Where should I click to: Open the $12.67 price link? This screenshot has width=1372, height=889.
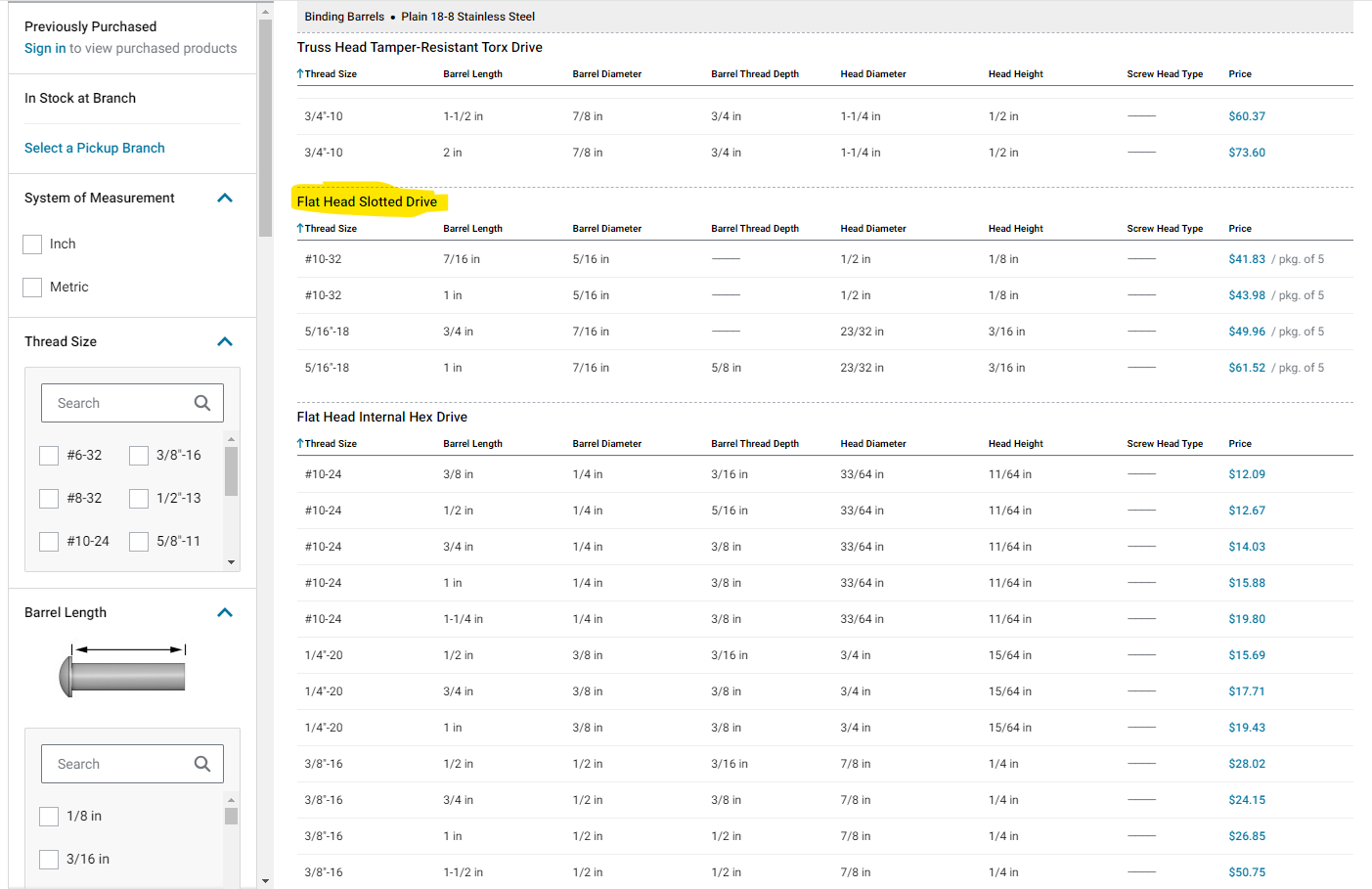[x=1247, y=511]
